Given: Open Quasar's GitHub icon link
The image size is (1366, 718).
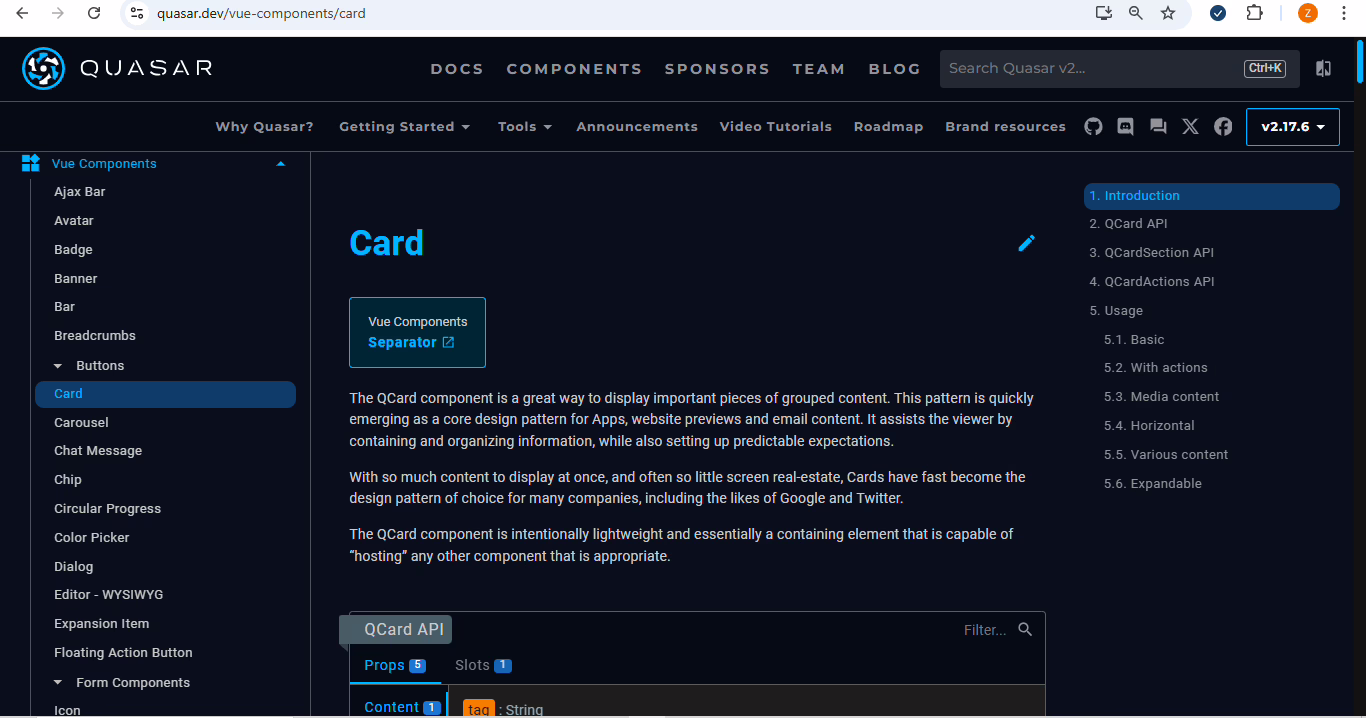Looking at the screenshot, I should coord(1093,126).
